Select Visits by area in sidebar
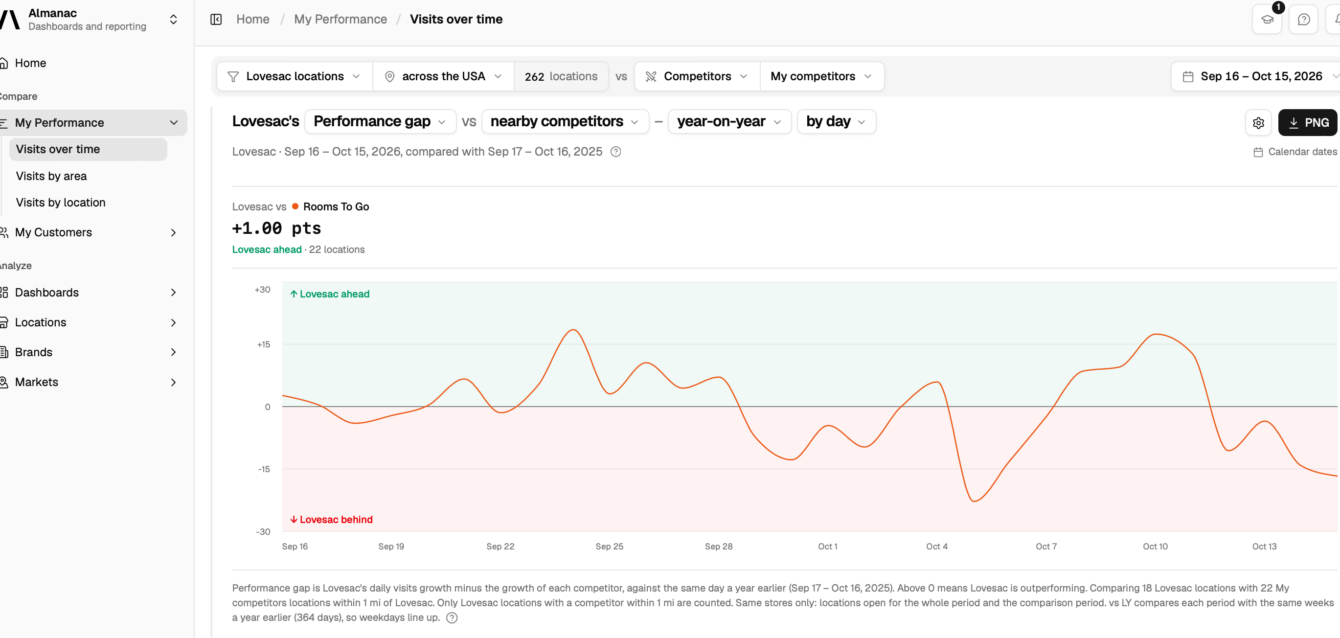This screenshot has width=1340, height=638. [x=51, y=176]
